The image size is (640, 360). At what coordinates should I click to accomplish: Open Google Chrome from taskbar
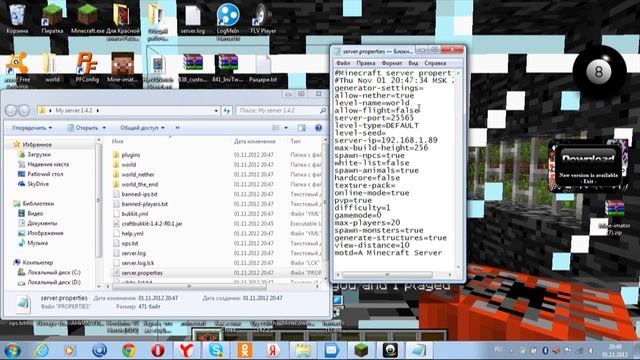pos(129,351)
